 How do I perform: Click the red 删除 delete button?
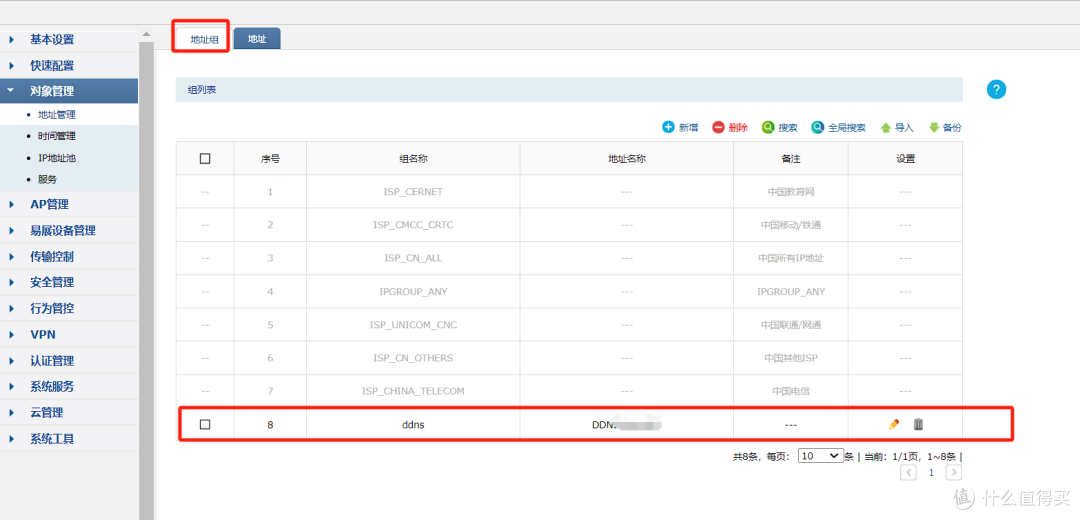pyautogui.click(x=730, y=127)
